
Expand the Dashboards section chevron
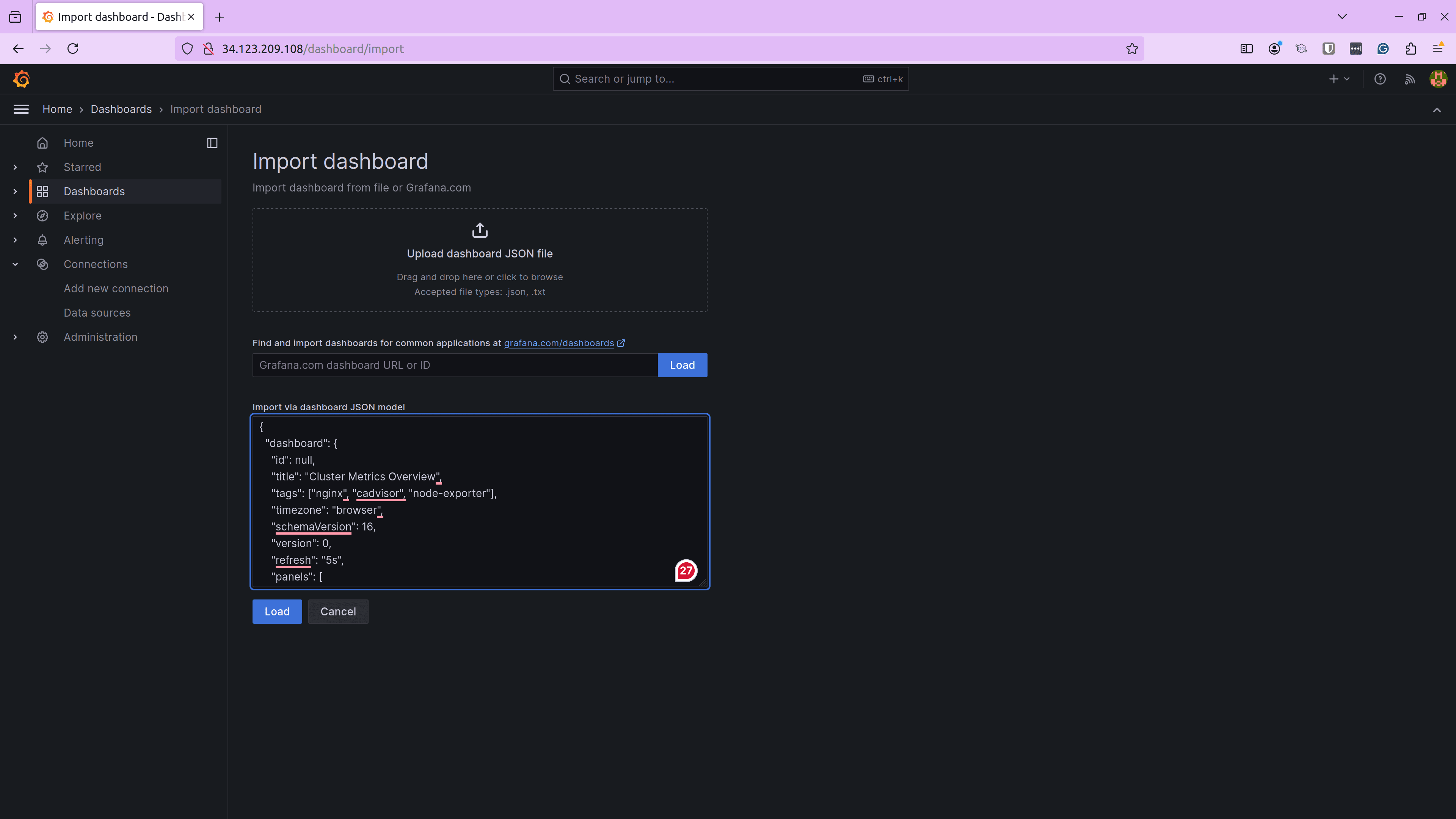pyautogui.click(x=15, y=191)
